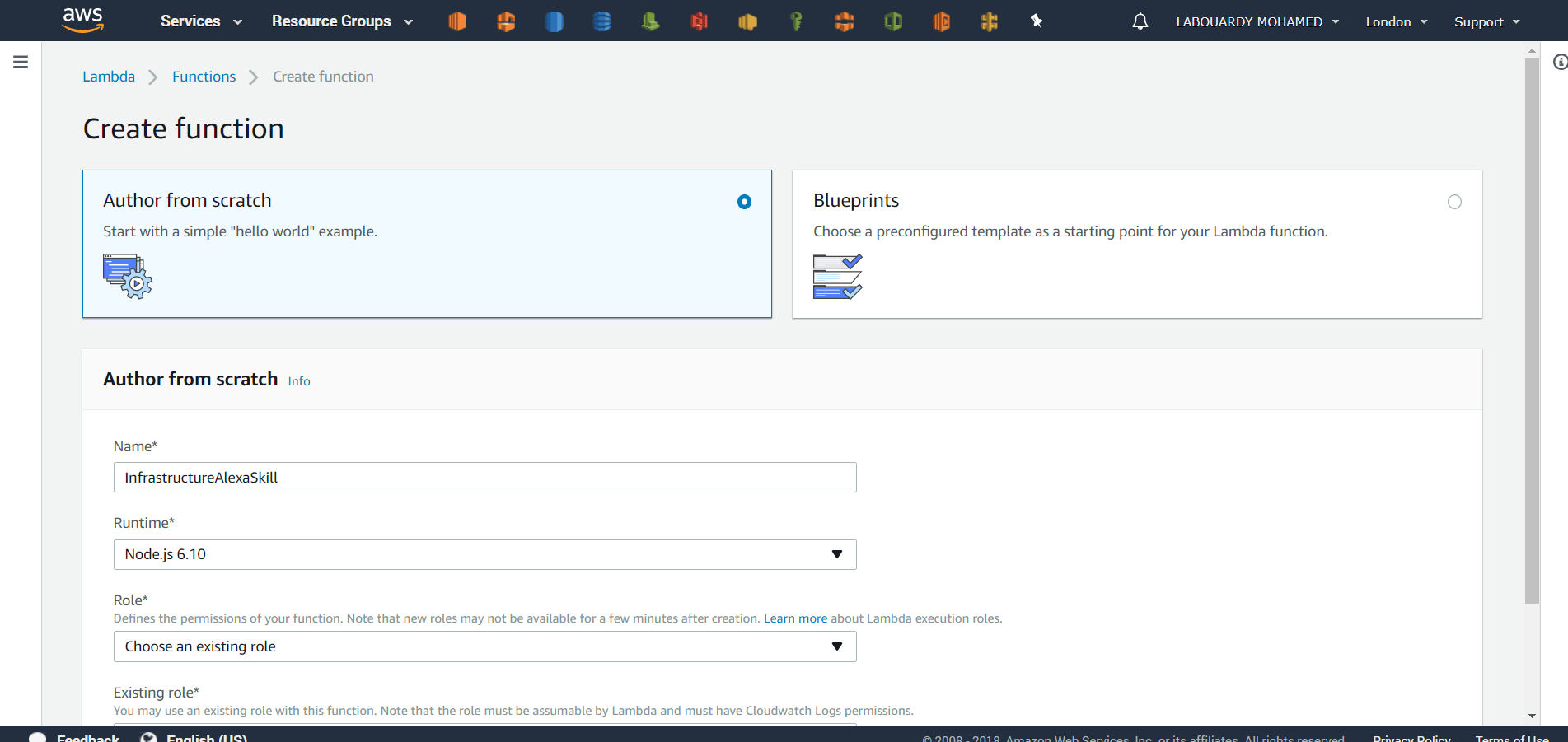Go to the Functions breadcrumb link

pyautogui.click(x=204, y=77)
